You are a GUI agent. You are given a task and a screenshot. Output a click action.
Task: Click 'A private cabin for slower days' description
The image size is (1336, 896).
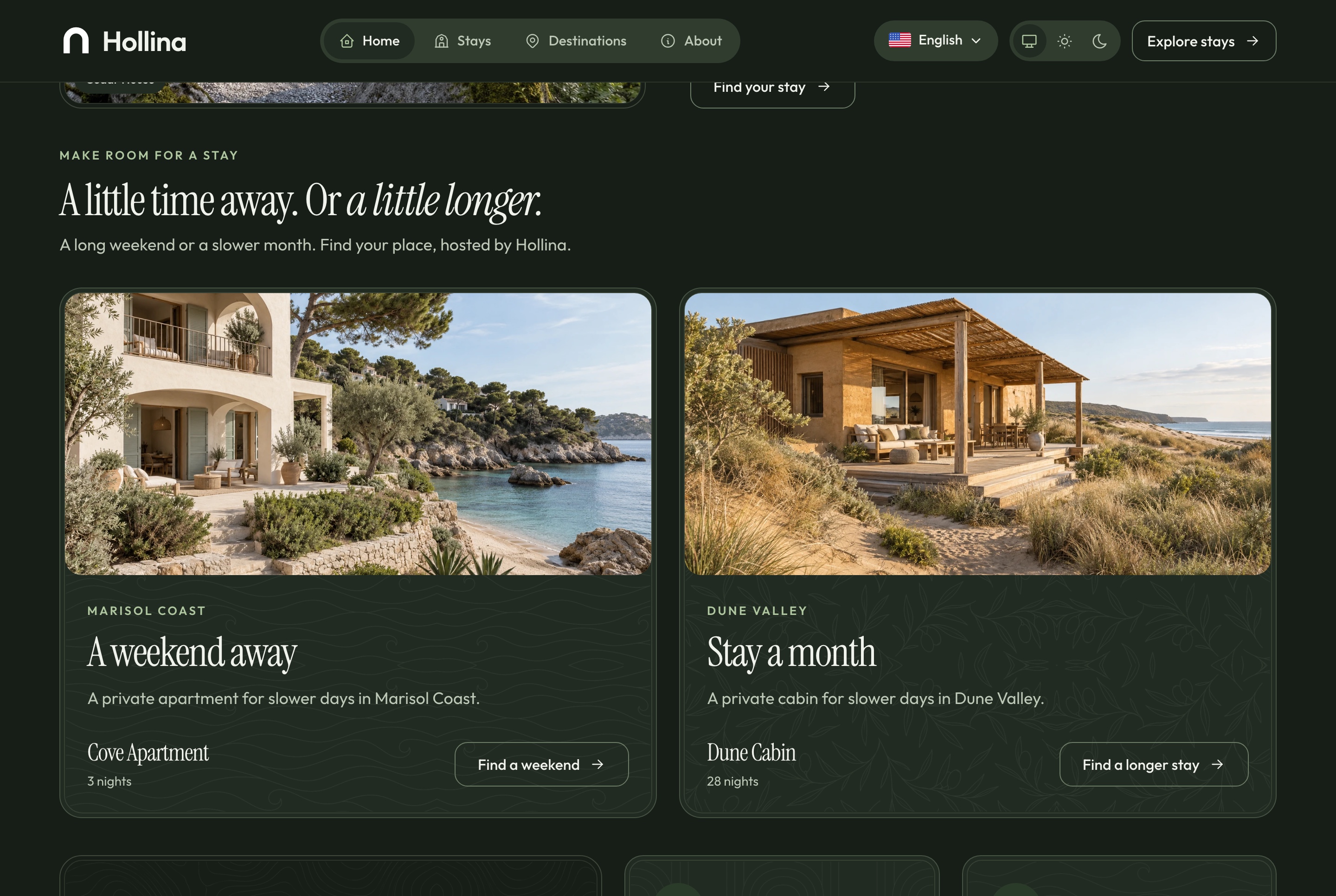[x=875, y=698]
